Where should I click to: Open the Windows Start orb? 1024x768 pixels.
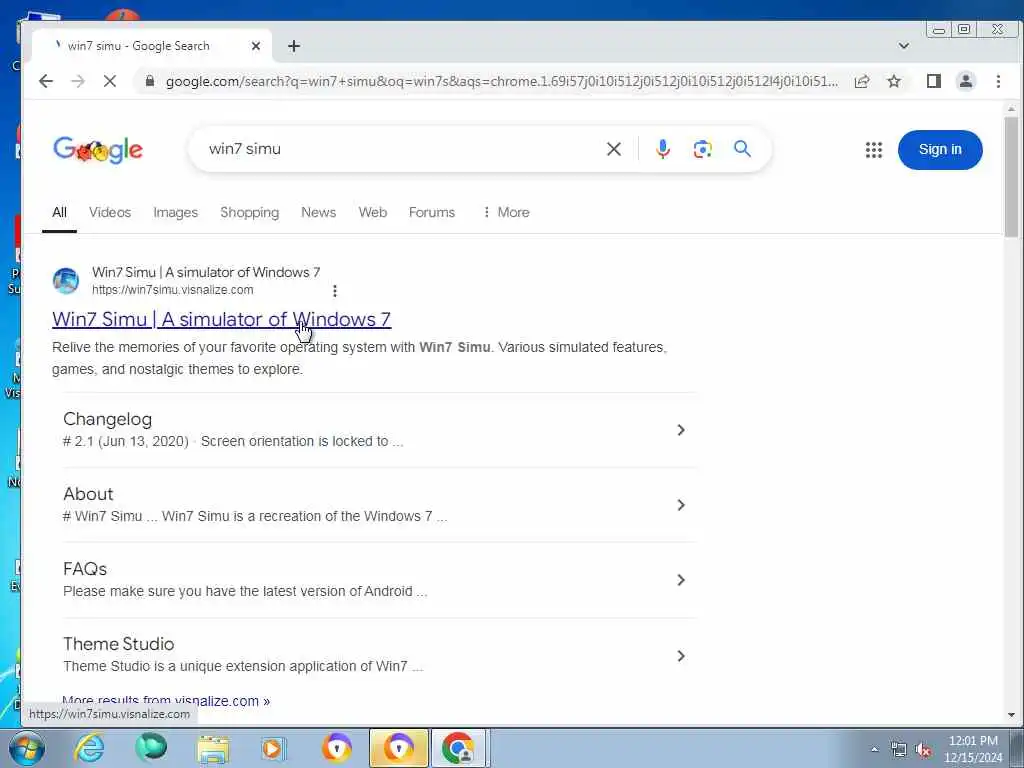point(25,748)
